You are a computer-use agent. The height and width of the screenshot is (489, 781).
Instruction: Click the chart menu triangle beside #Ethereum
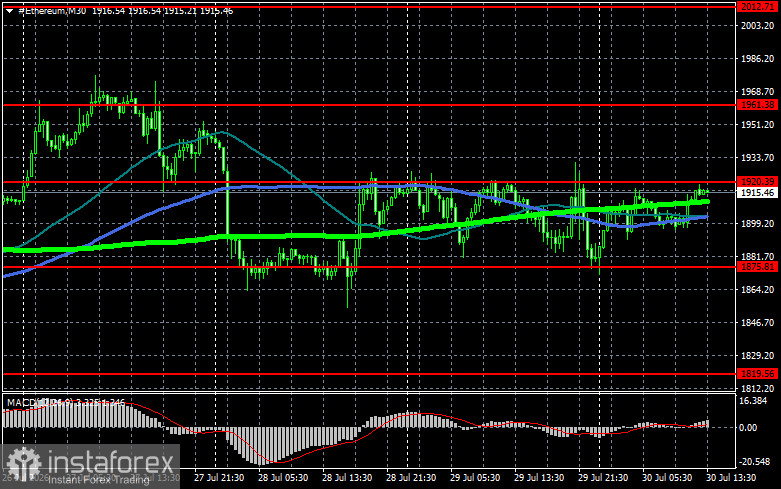click(9, 11)
